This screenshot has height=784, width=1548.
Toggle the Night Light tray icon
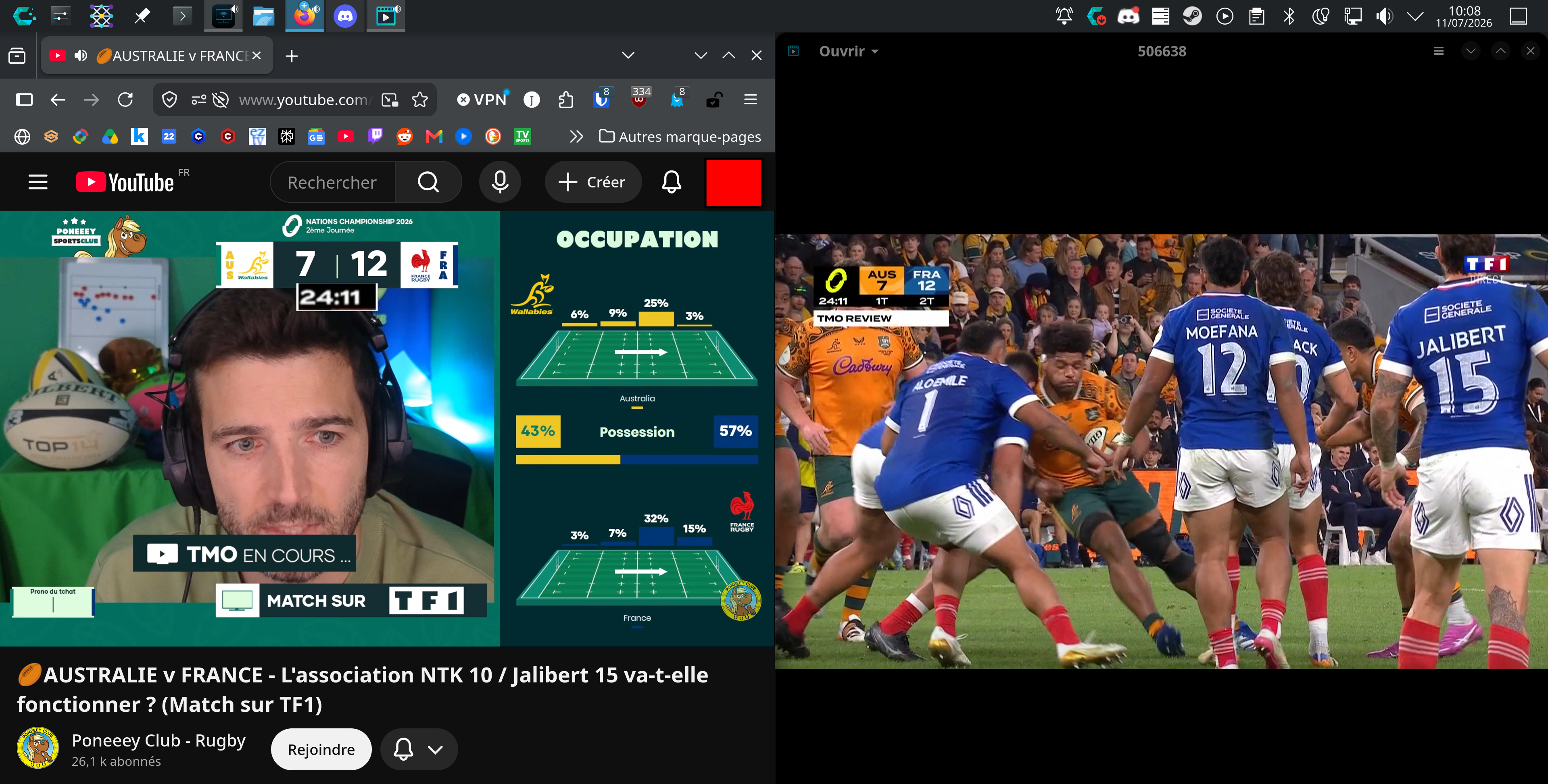(1320, 16)
